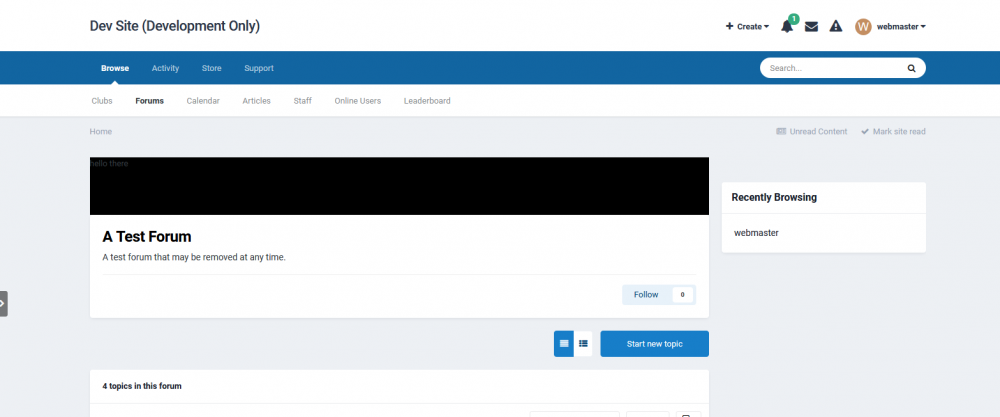The image size is (1000, 417).
Task: View the Online Users page
Action: [x=358, y=101]
